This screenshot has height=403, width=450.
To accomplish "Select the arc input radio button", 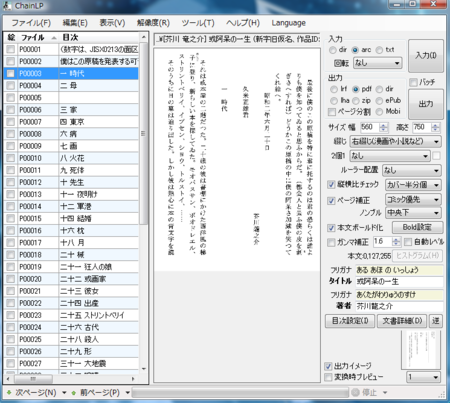I will point(355,50).
